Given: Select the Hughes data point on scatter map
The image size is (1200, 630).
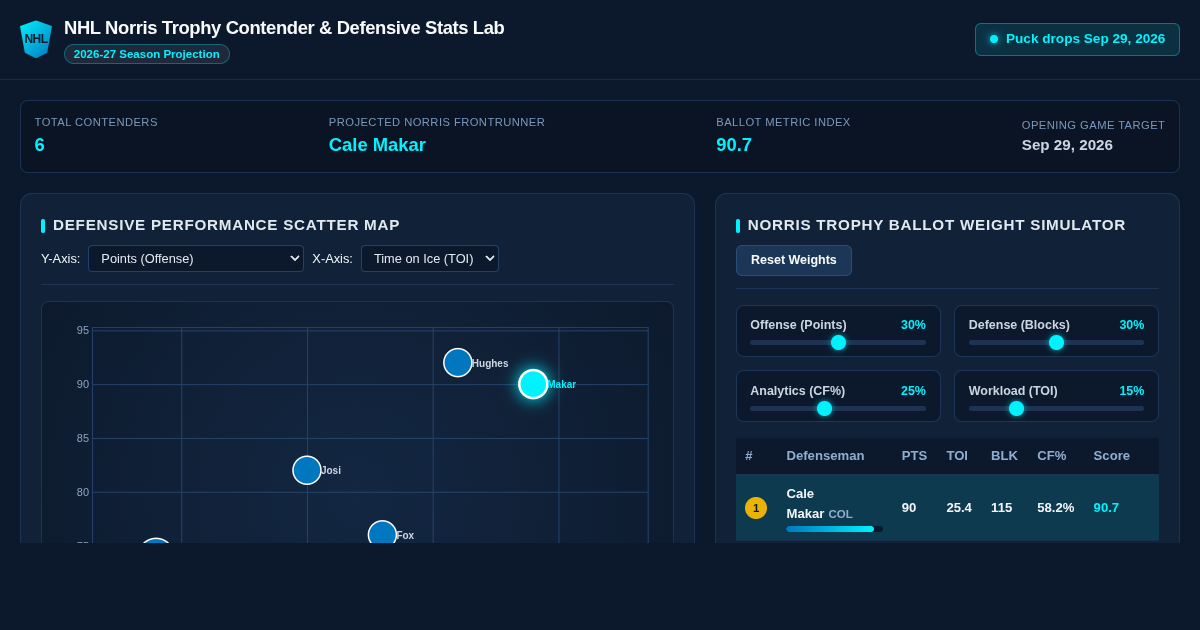Looking at the screenshot, I should [x=458, y=362].
